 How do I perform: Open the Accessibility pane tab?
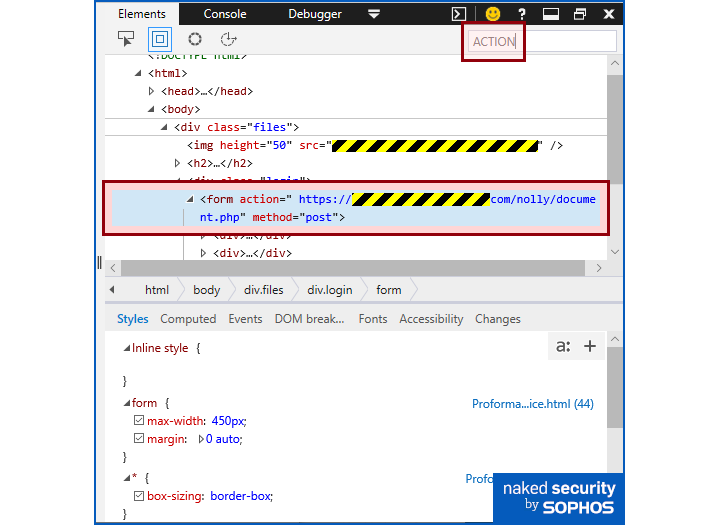pyautogui.click(x=431, y=319)
